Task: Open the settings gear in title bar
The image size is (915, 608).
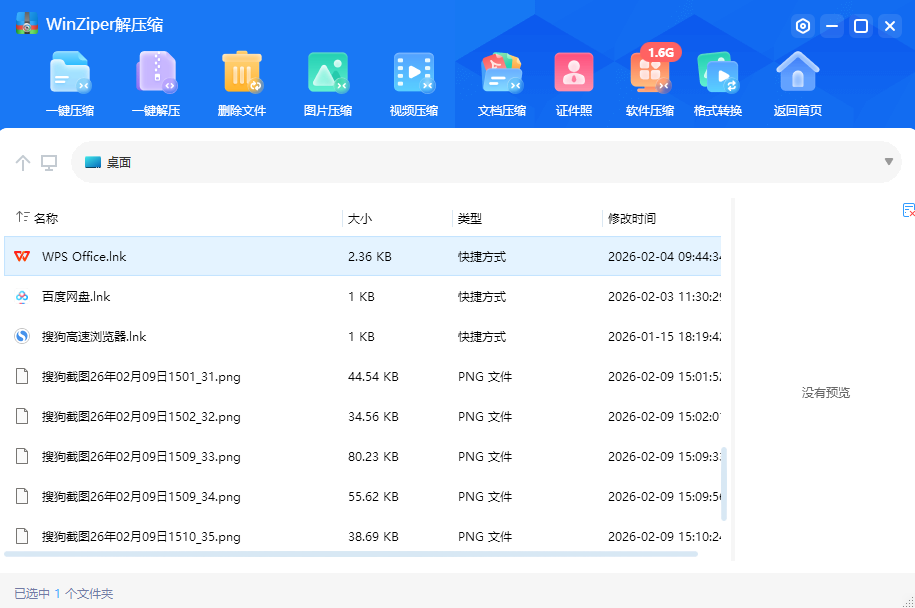Action: [802, 26]
